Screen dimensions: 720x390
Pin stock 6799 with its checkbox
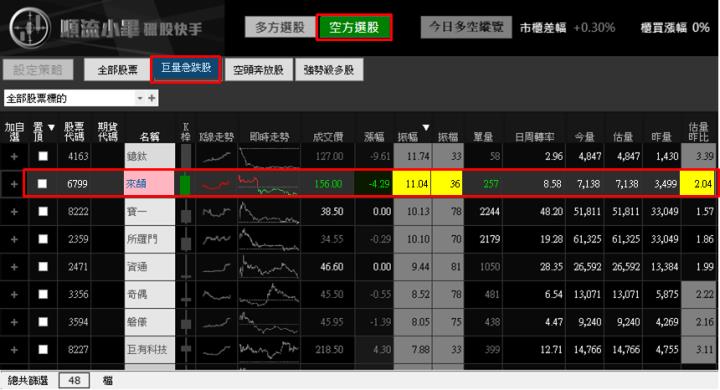(x=42, y=184)
